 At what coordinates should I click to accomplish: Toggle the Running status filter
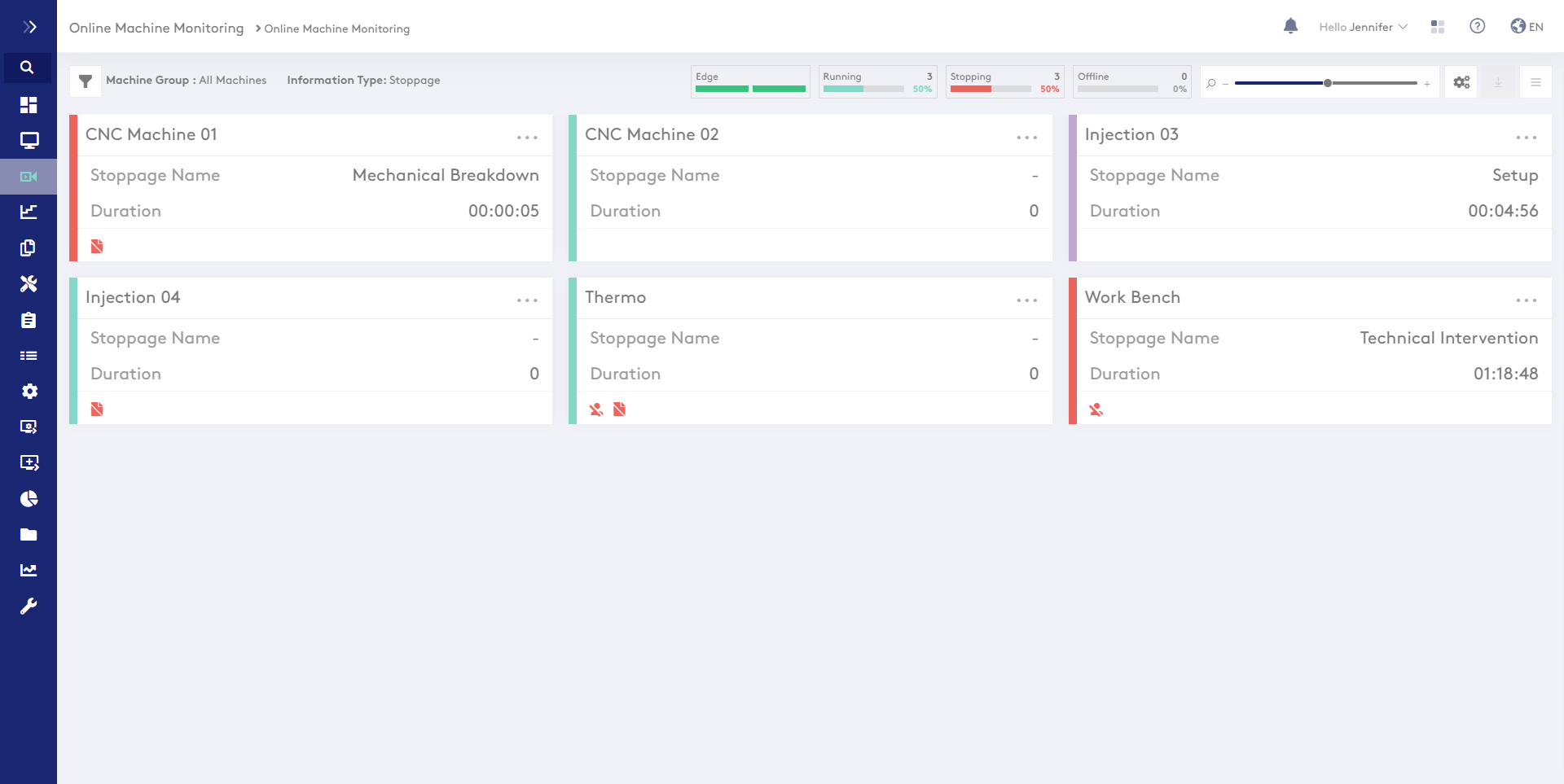point(877,81)
